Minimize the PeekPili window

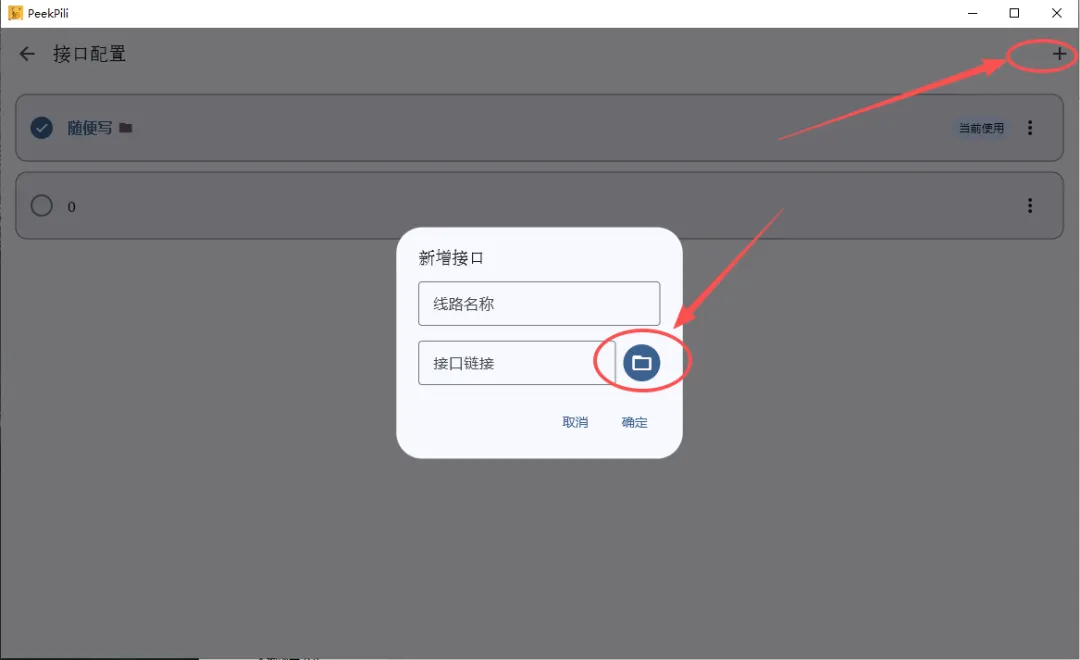pos(973,13)
